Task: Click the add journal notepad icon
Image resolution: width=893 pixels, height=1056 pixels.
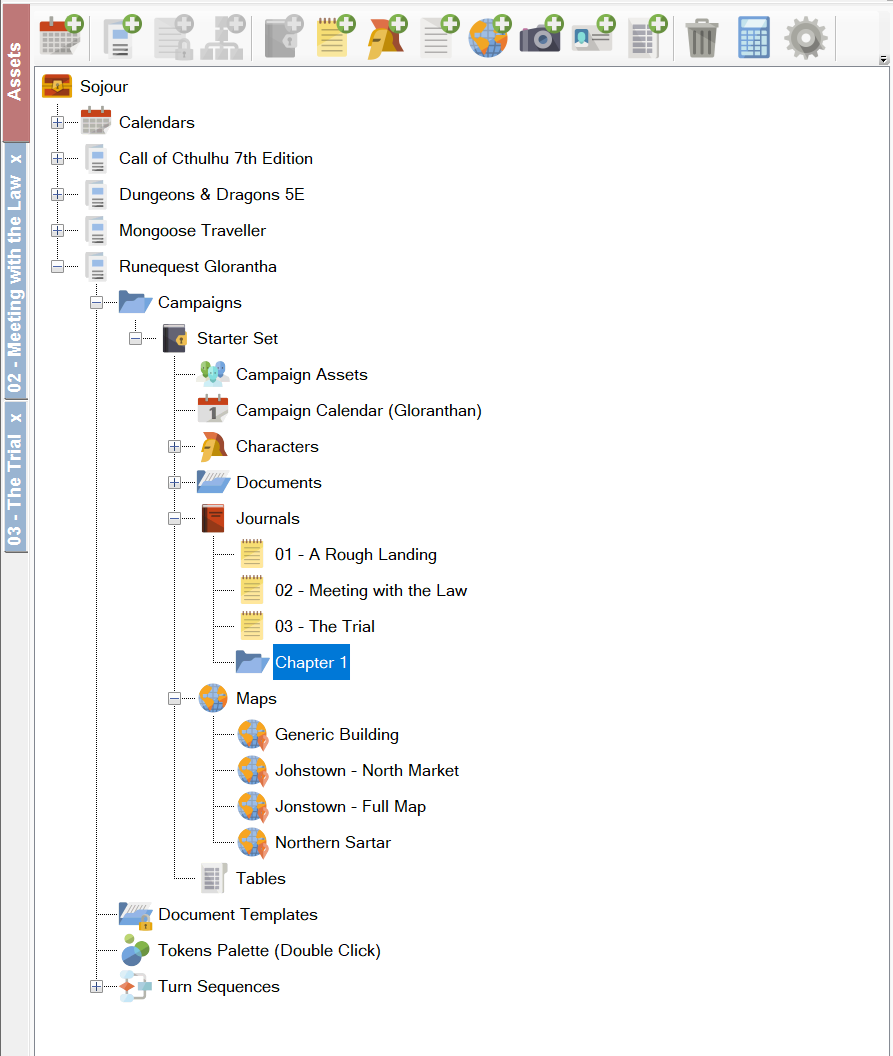Action: tap(334, 37)
